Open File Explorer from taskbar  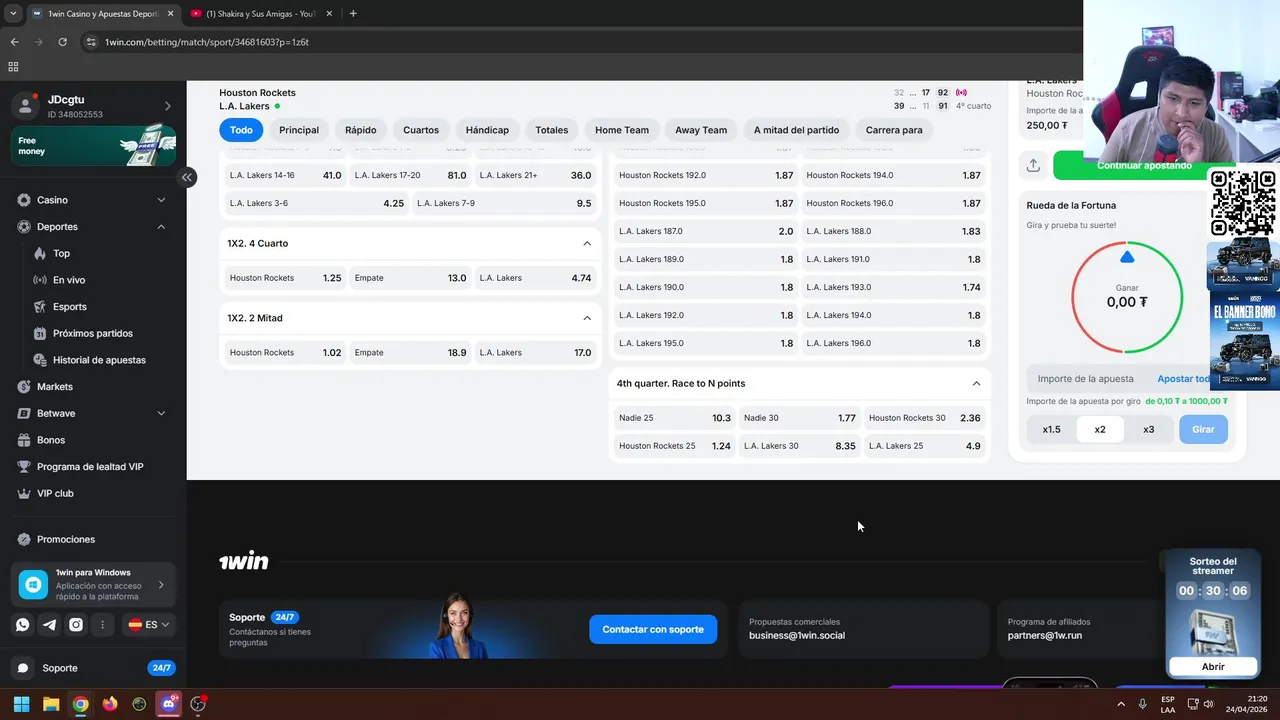pyautogui.click(x=51, y=704)
